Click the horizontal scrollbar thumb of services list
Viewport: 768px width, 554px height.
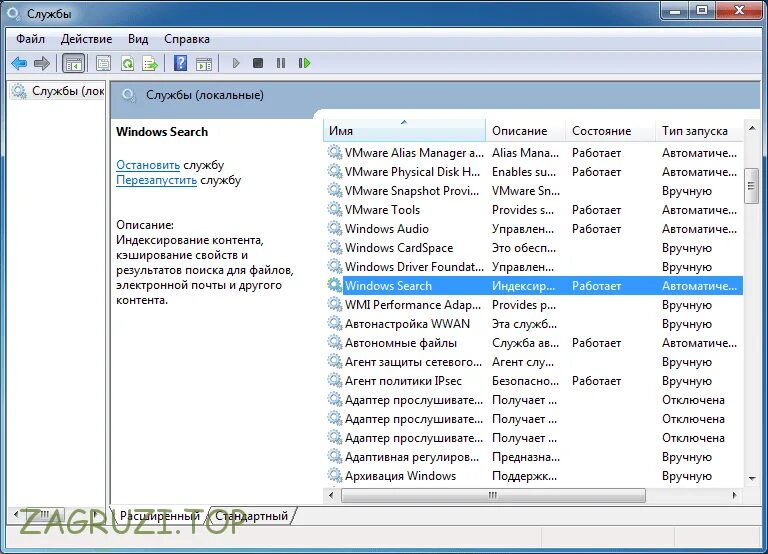[493, 495]
